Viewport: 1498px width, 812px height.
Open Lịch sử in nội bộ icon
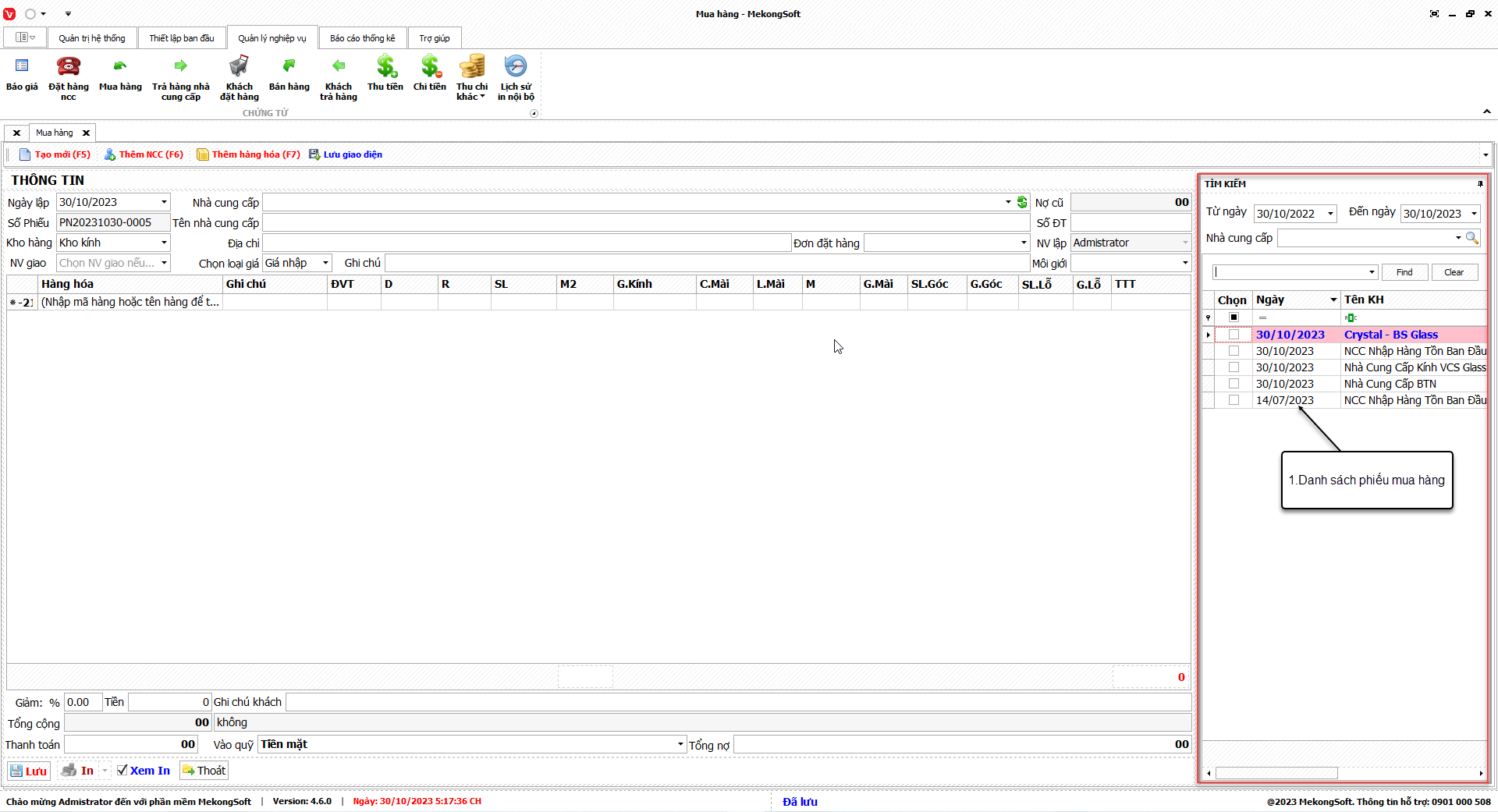pos(516,66)
